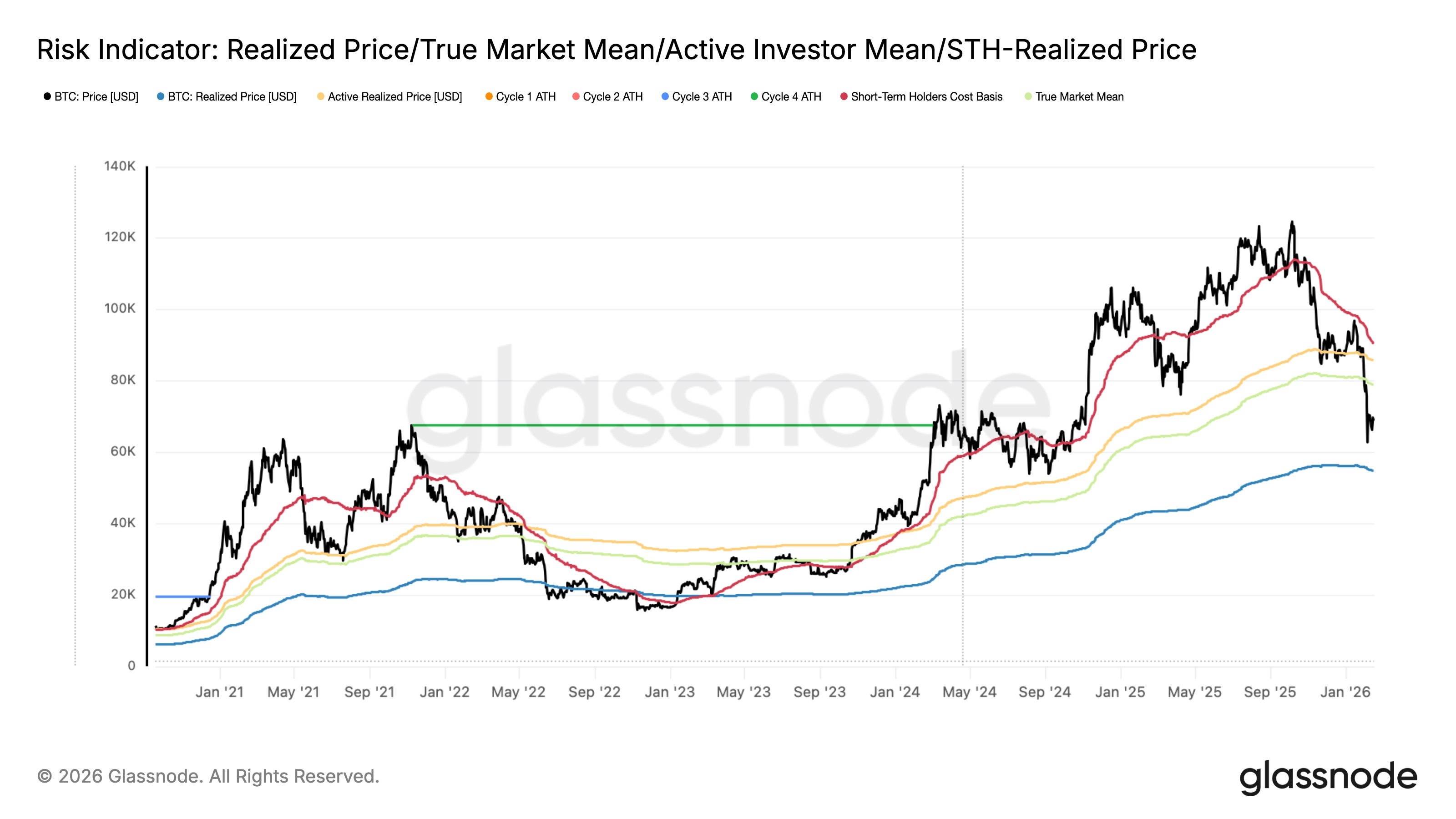1456x819 pixels.
Task: Hide the Active Realized Price series label
Action: click(394, 96)
